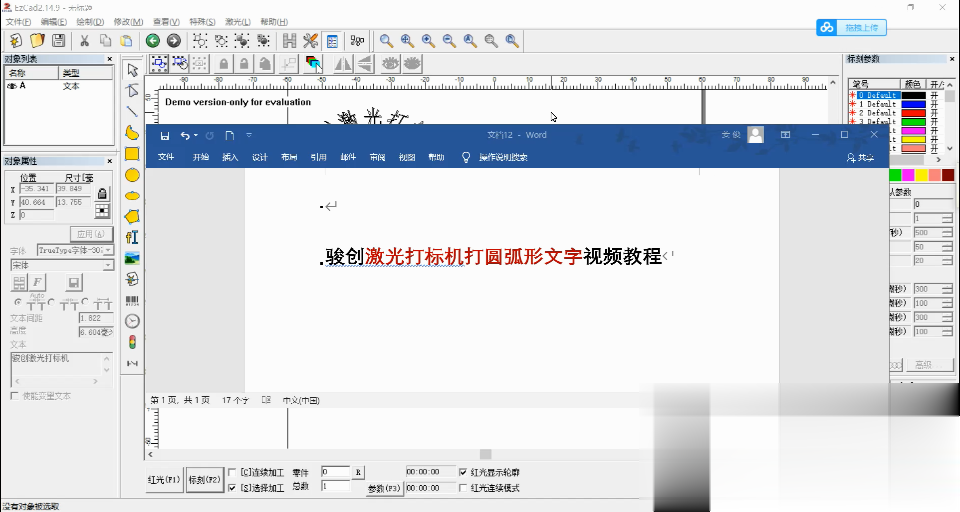960x512 pixels.
Task: Click the Save icon in Word title bar
Action: pyautogui.click(x=165, y=135)
